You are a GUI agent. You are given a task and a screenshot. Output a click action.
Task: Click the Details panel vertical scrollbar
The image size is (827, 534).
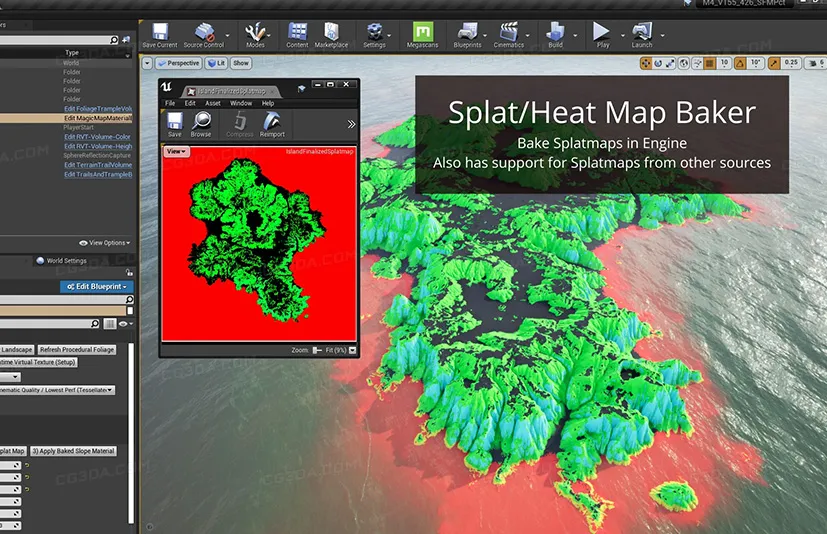[131, 433]
